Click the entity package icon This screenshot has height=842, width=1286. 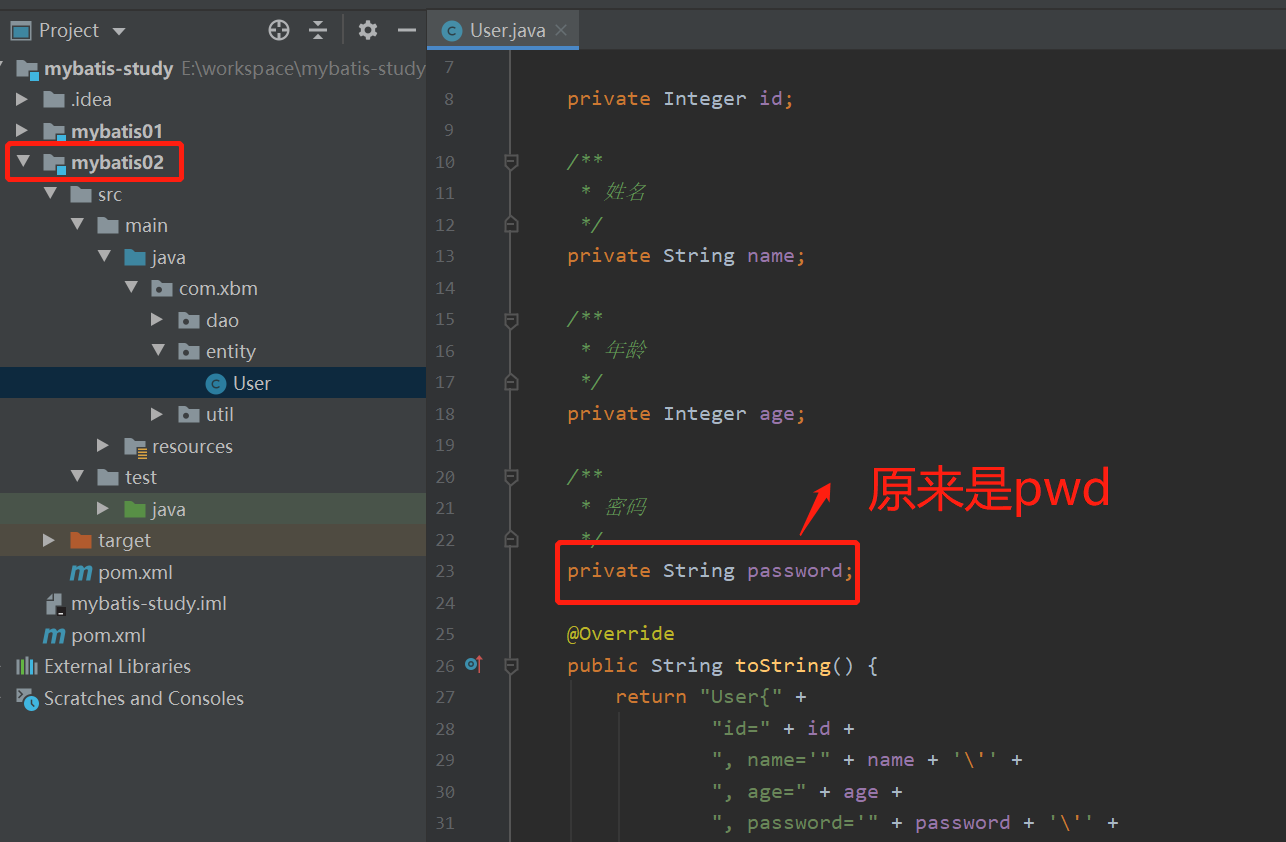pyautogui.click(x=189, y=351)
